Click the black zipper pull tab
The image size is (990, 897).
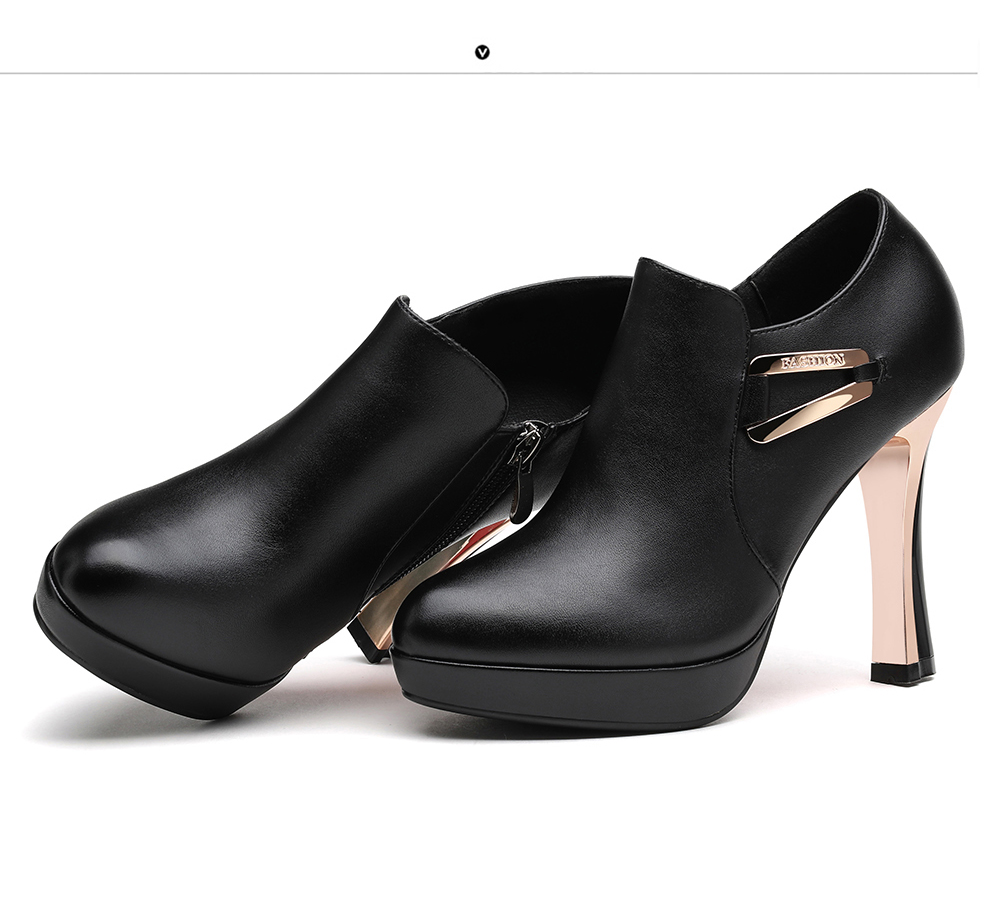[x=520, y=490]
